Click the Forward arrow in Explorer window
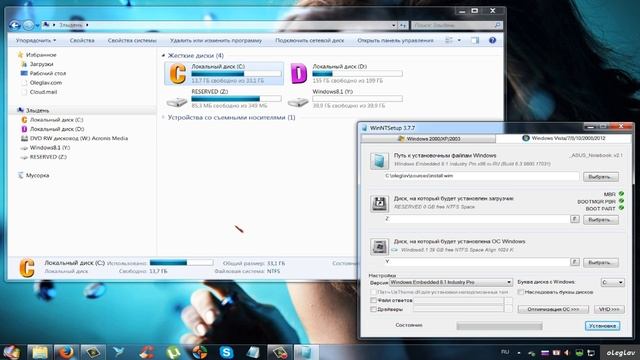This screenshot has height=360, width=640. coord(28,25)
